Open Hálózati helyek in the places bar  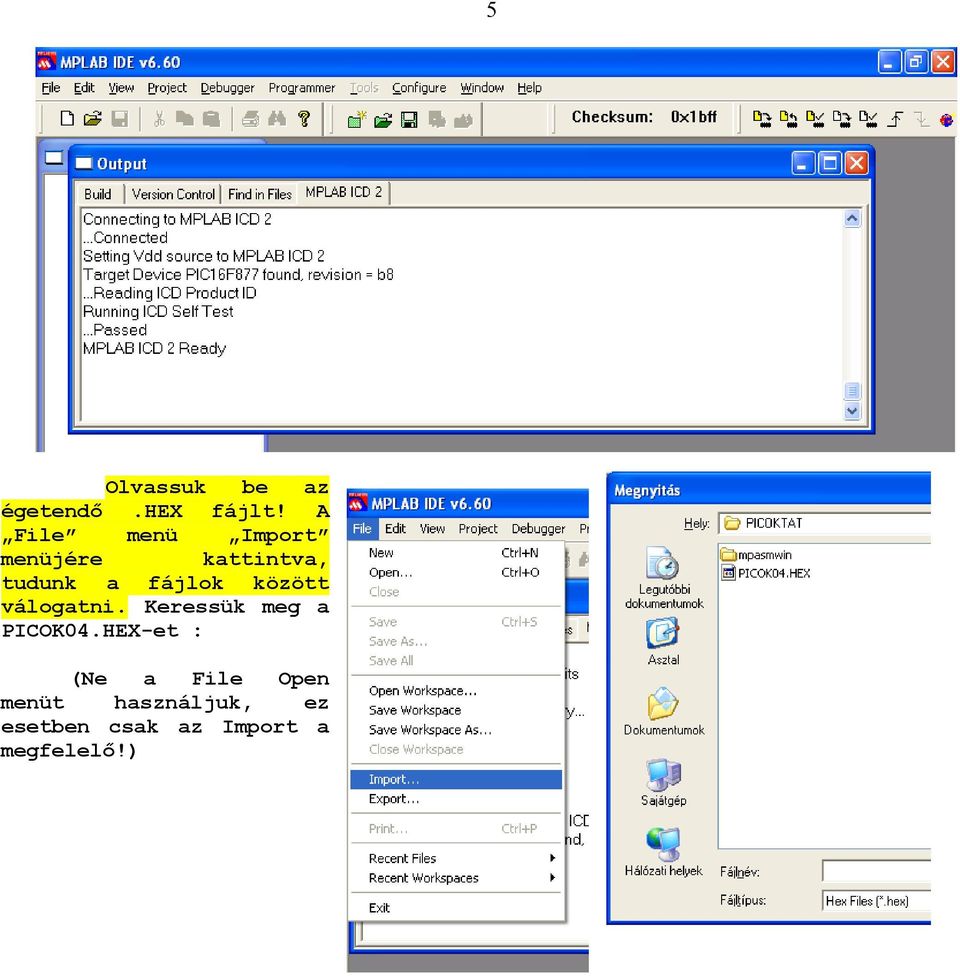tap(664, 852)
